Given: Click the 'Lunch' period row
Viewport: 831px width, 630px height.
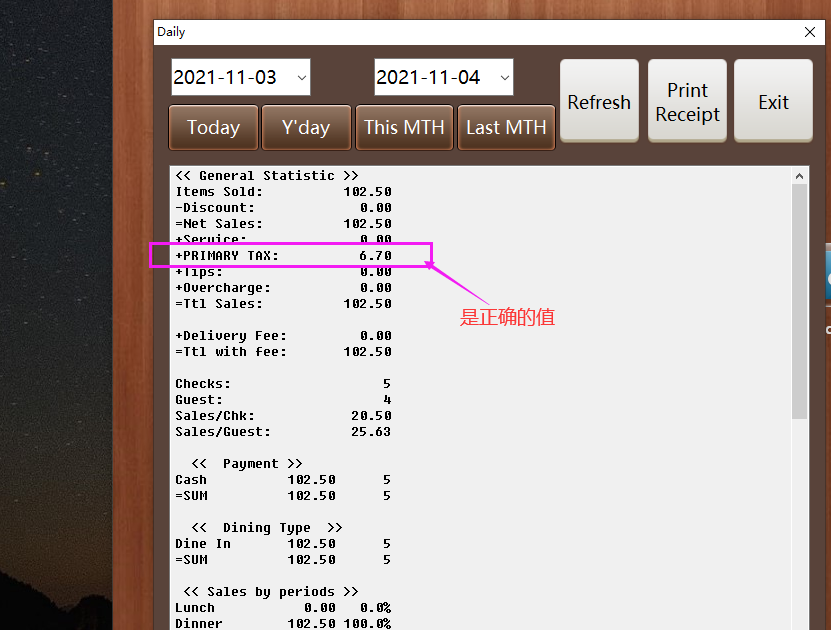Looking at the screenshot, I should 284,608.
